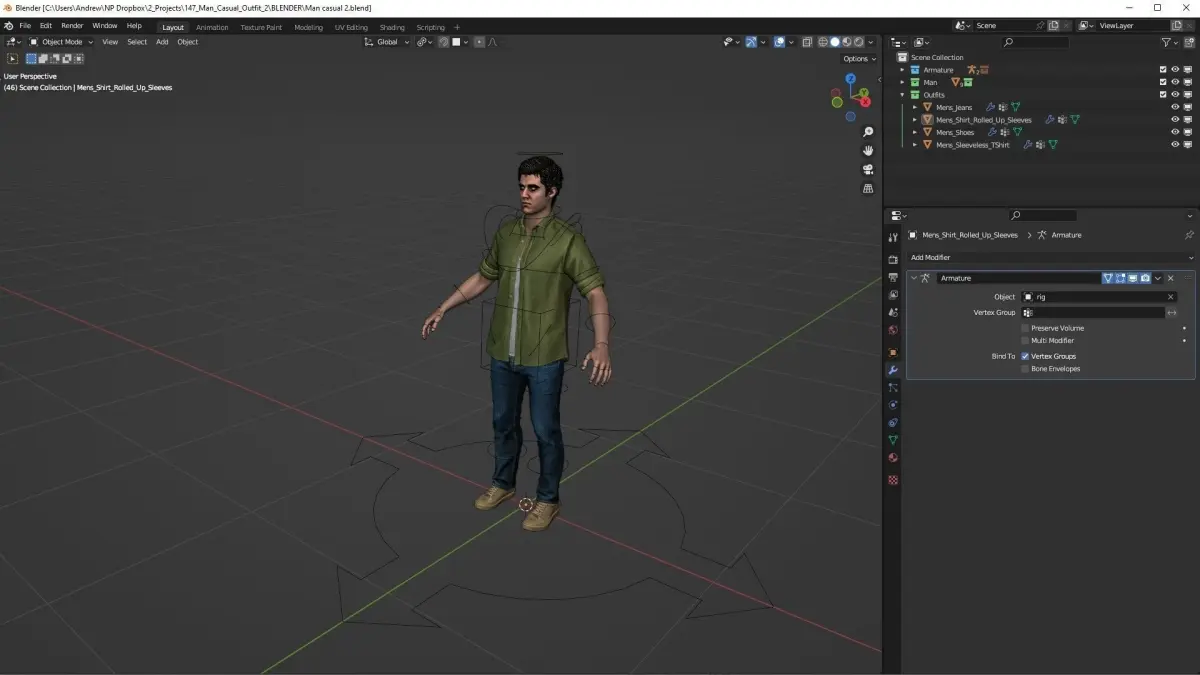Screen dimensions: 1200x675
Task: Click the viewport zoom magnifier icon
Action: [868, 132]
